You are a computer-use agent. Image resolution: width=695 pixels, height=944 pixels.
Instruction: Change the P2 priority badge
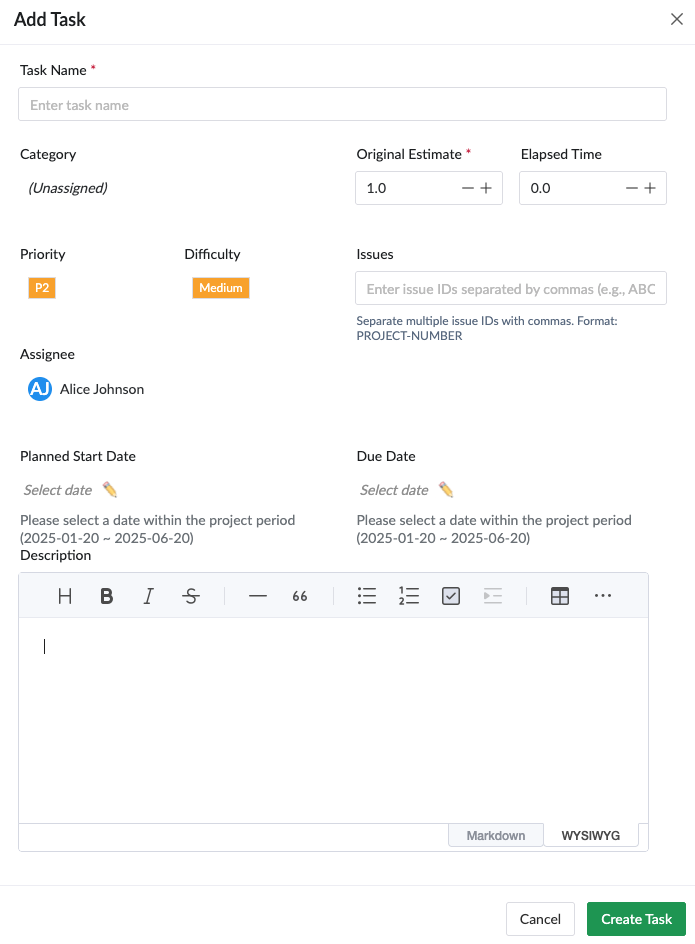click(41, 287)
